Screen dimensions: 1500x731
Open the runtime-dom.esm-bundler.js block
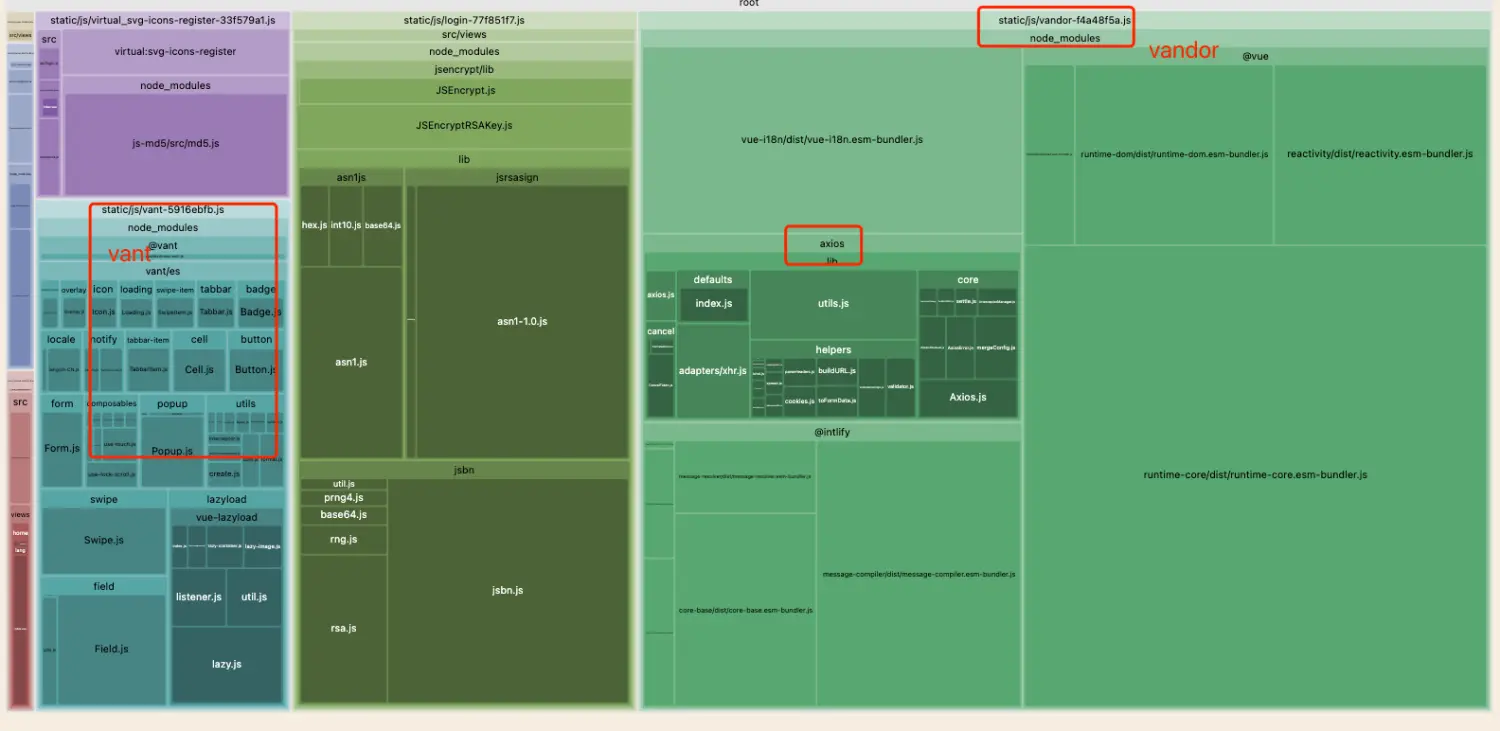(1174, 154)
